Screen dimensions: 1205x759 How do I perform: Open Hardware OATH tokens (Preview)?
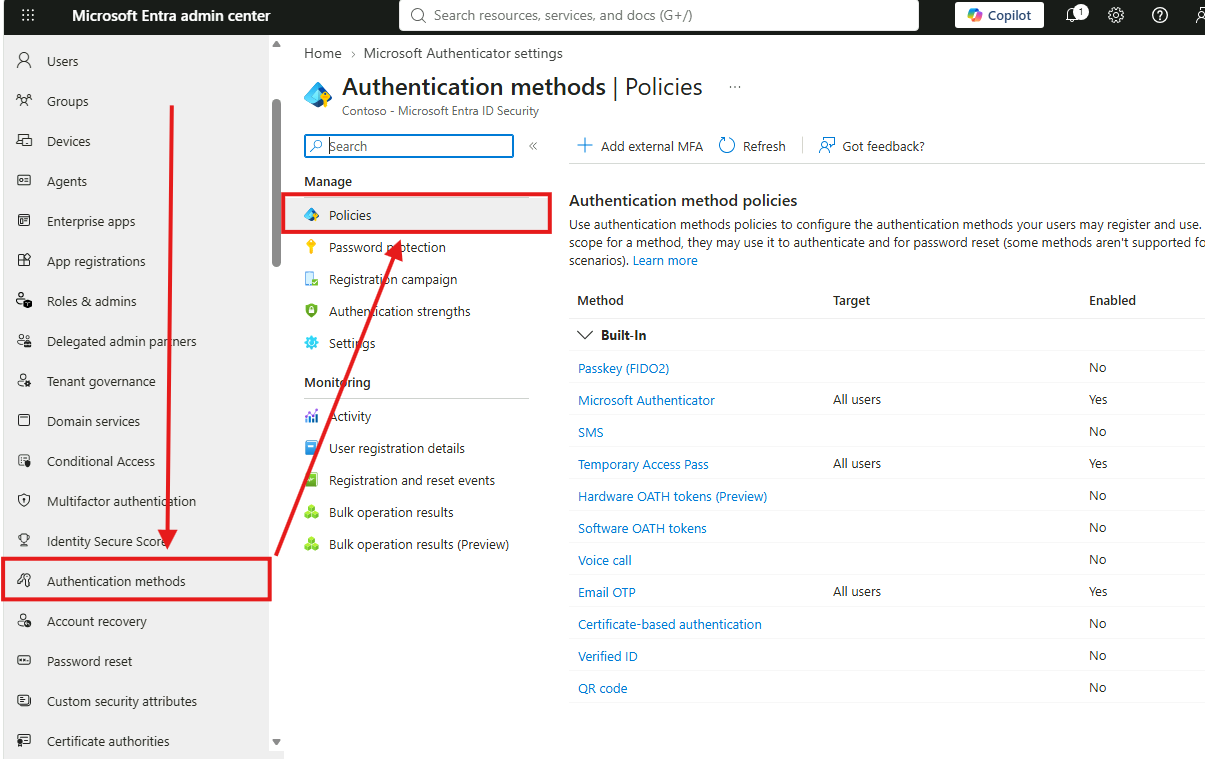tap(672, 496)
